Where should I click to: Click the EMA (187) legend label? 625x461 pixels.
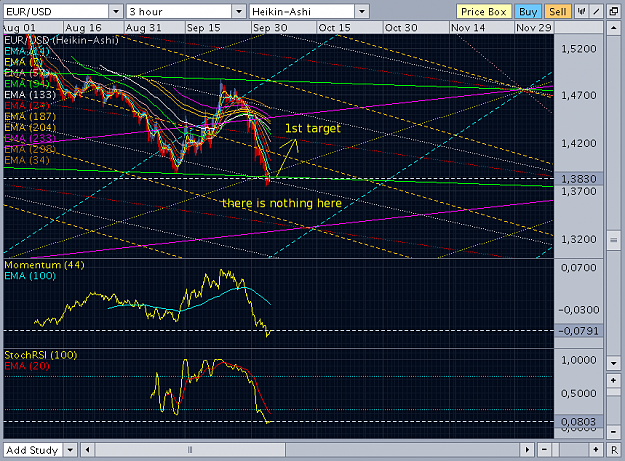[30, 117]
